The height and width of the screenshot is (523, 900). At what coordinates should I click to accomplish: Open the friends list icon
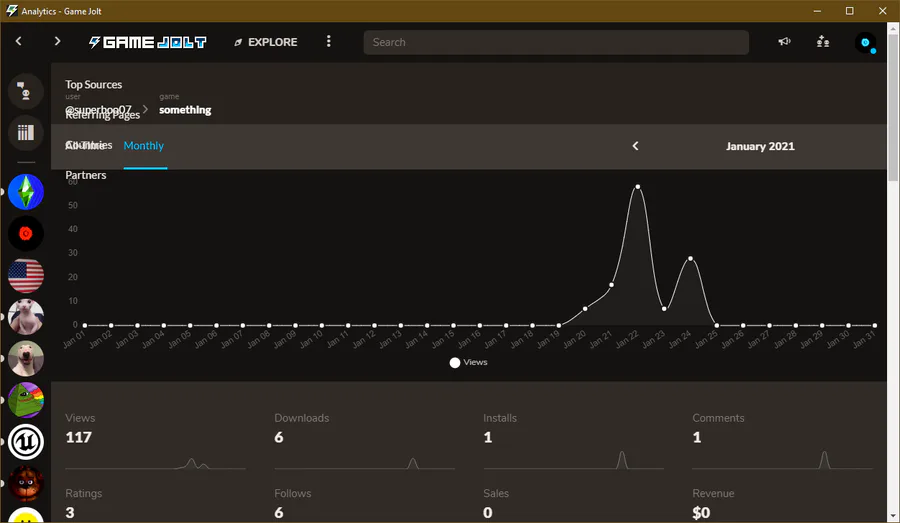(x=823, y=41)
